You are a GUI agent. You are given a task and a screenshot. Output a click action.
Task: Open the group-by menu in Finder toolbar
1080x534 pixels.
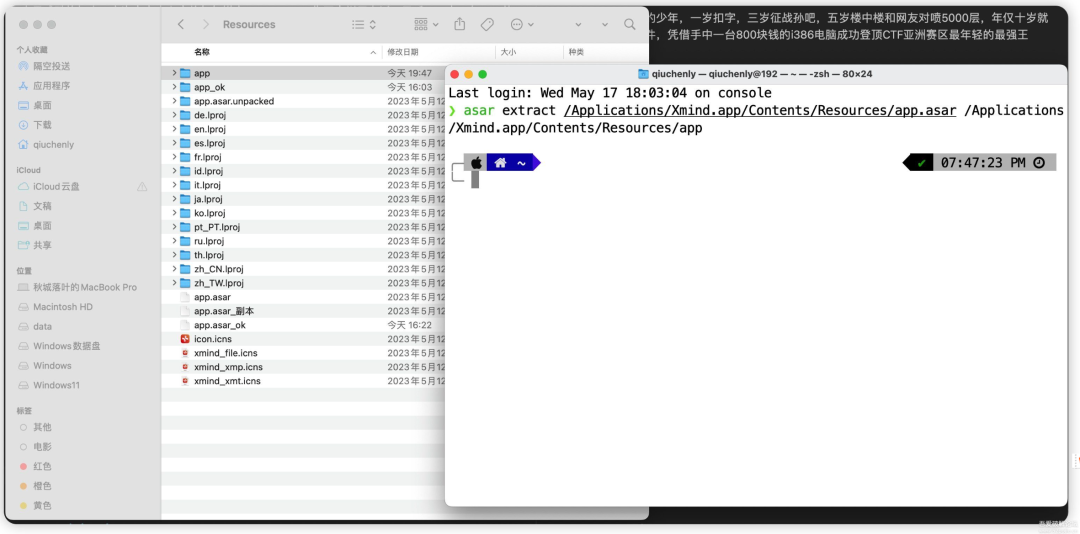[x=426, y=24]
